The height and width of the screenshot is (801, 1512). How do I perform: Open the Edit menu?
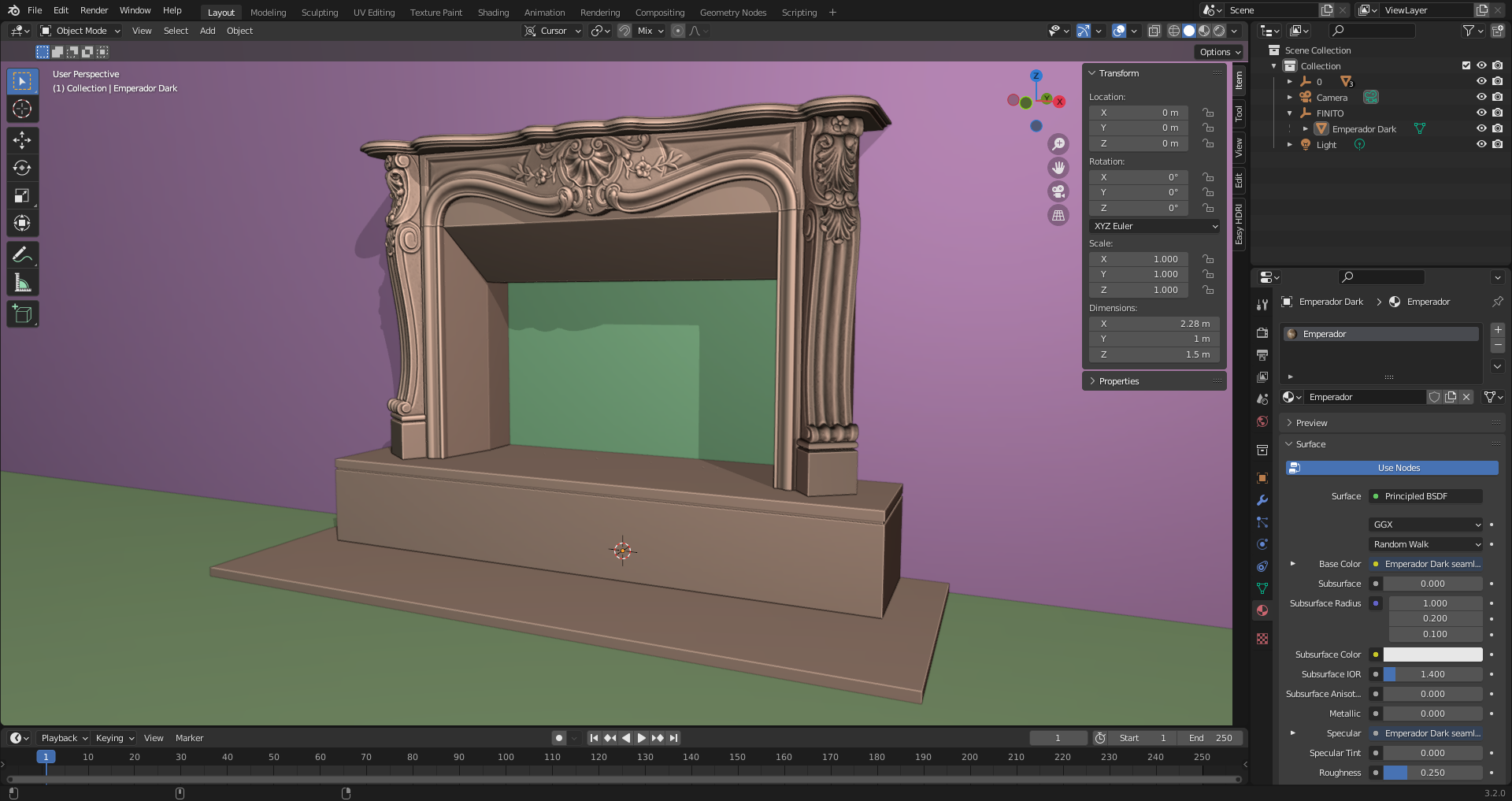coord(61,10)
